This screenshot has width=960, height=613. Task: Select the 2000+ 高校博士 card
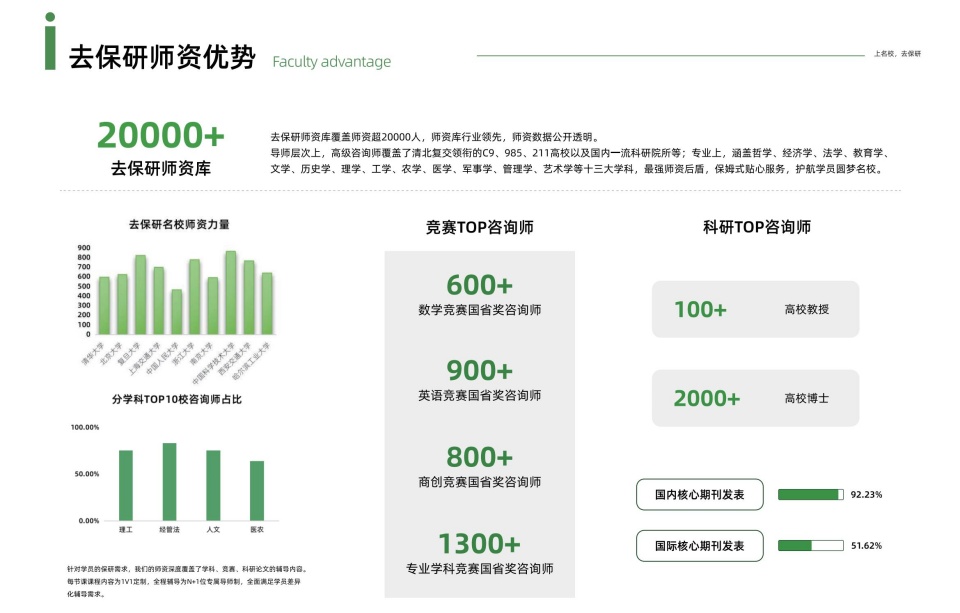(755, 398)
